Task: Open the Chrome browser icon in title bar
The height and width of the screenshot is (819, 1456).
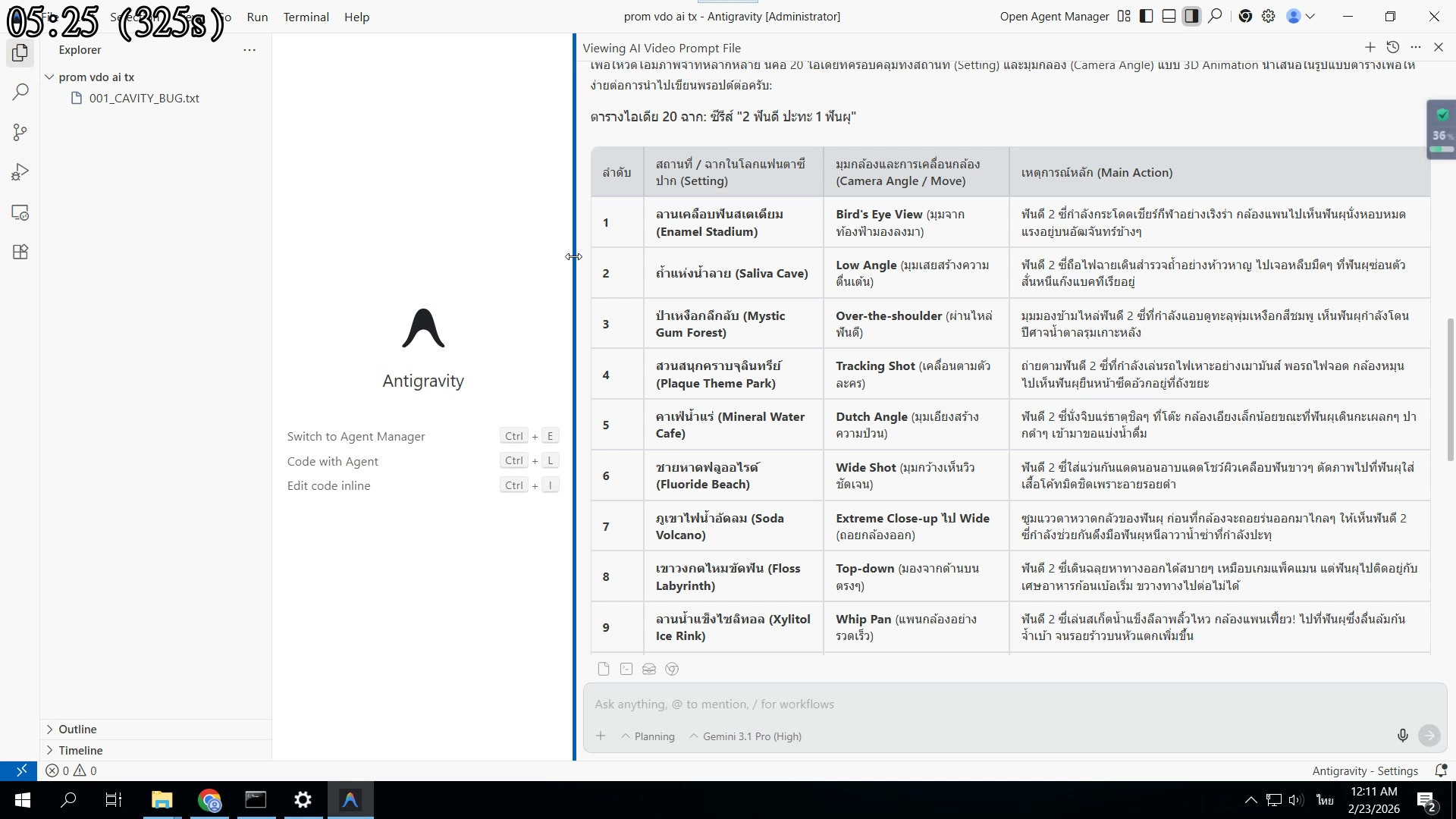Action: (1245, 16)
